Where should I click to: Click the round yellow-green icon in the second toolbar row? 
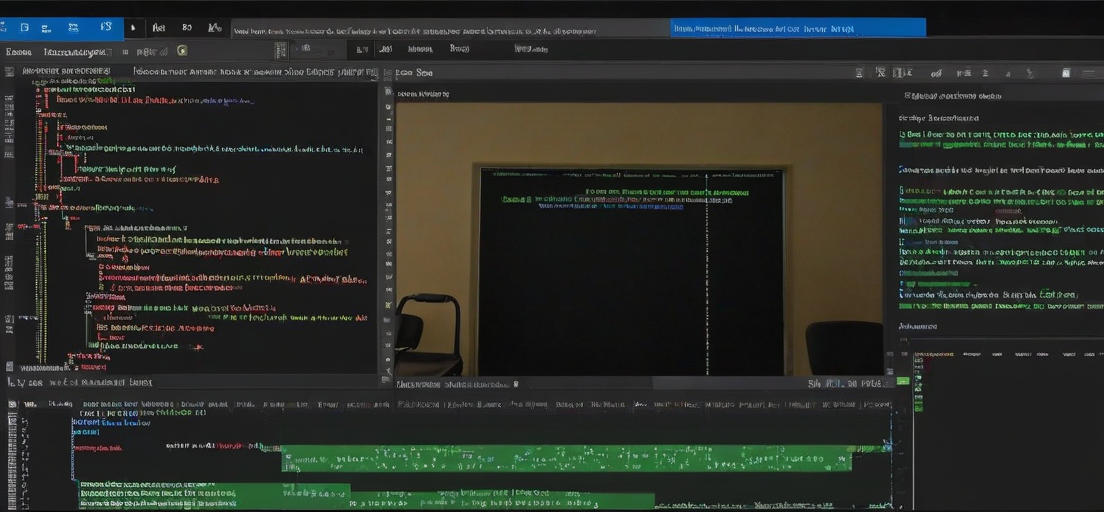point(182,50)
